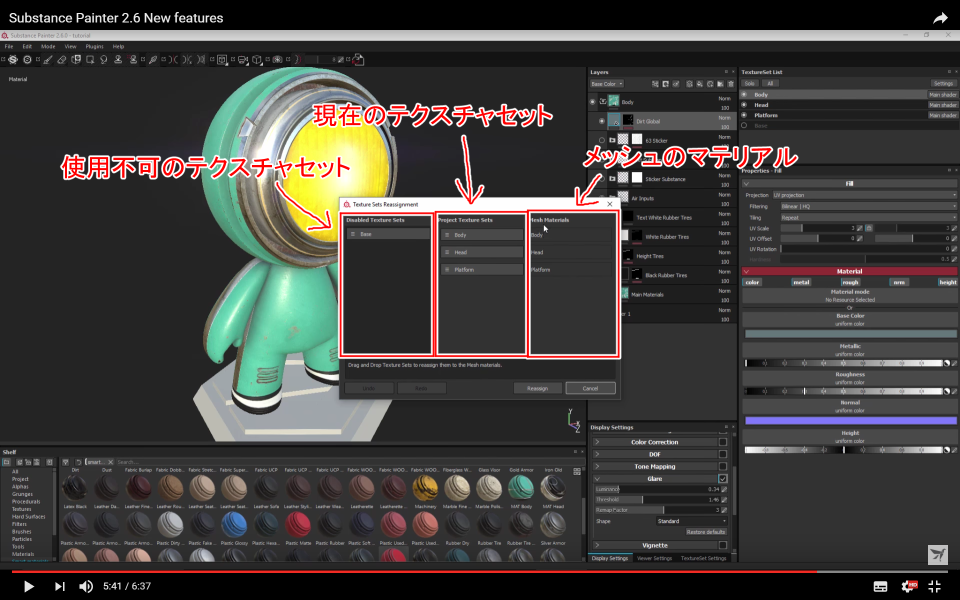Viewport: 960px width, 600px height.
Task: Select the Projection tool
Action: tap(76, 59)
